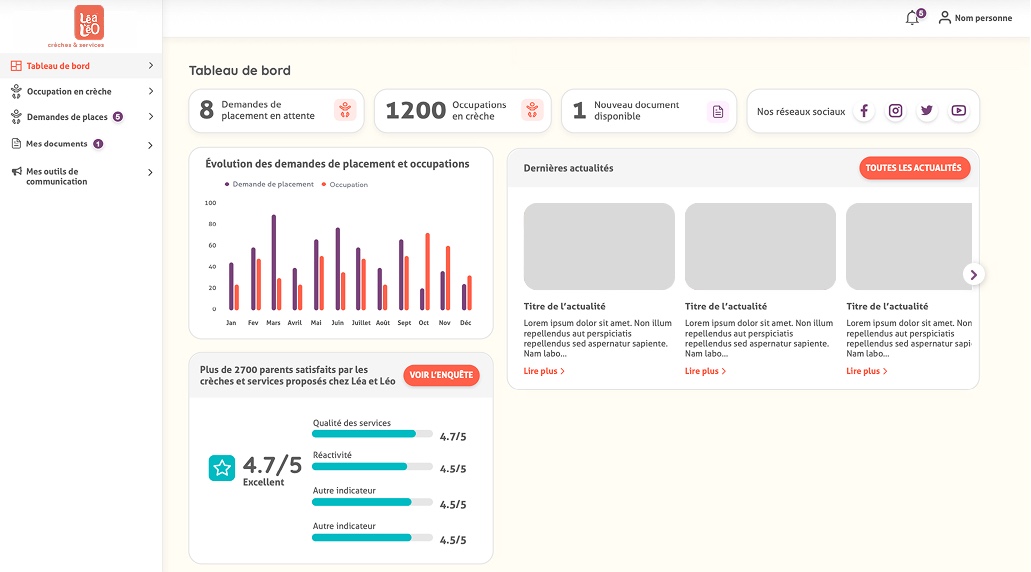The height and width of the screenshot is (572, 1031).
Task: Click badge 5 on Demandes de places
Action: click(x=118, y=117)
